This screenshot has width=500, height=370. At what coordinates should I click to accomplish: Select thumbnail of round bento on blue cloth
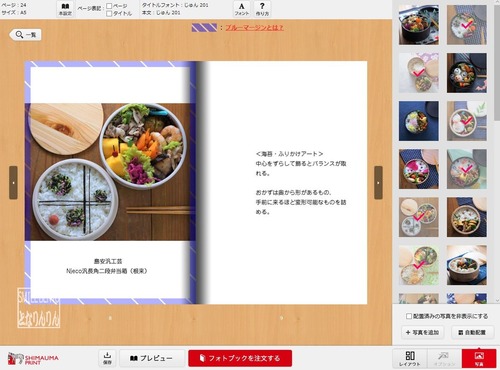click(419, 121)
